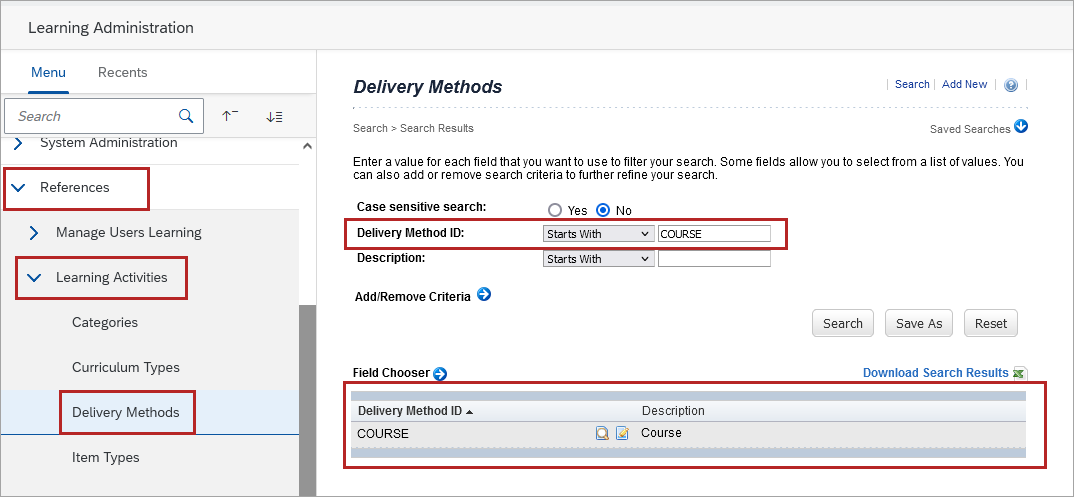Open the help icon beside Add New
Image resolution: width=1074 pixels, height=497 pixels.
point(1011,85)
